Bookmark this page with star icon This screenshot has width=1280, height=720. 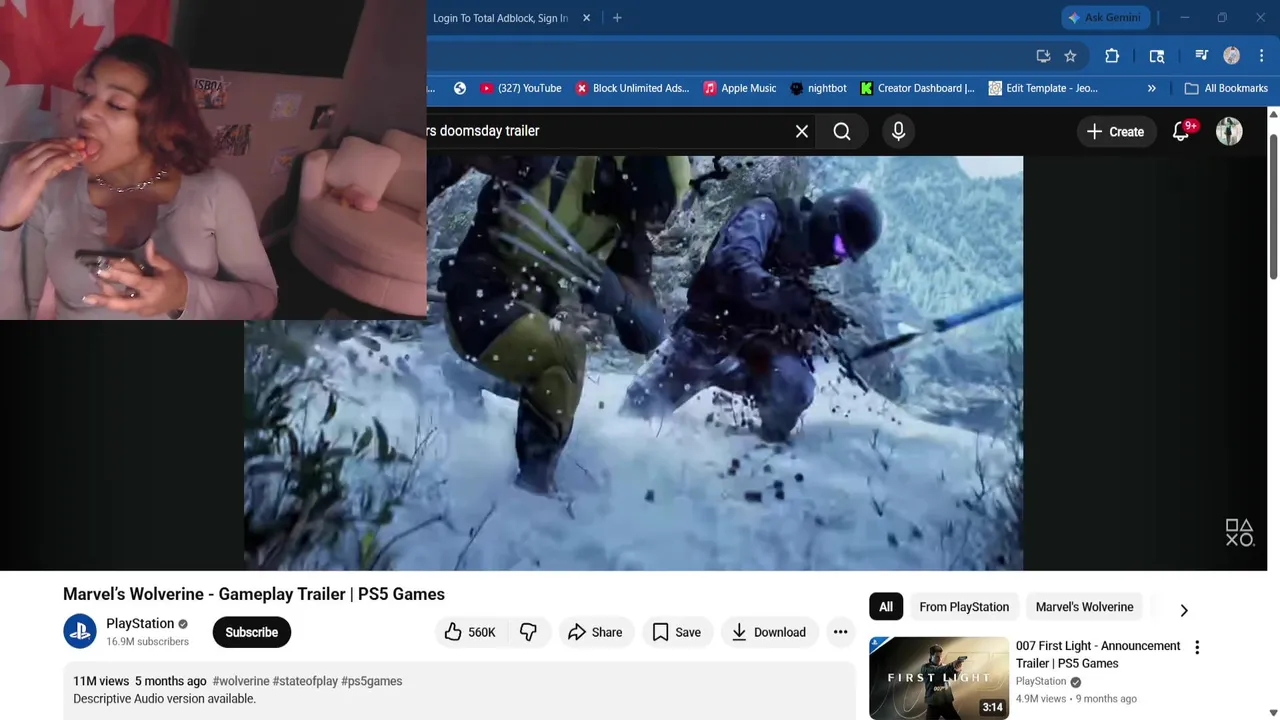(1070, 56)
